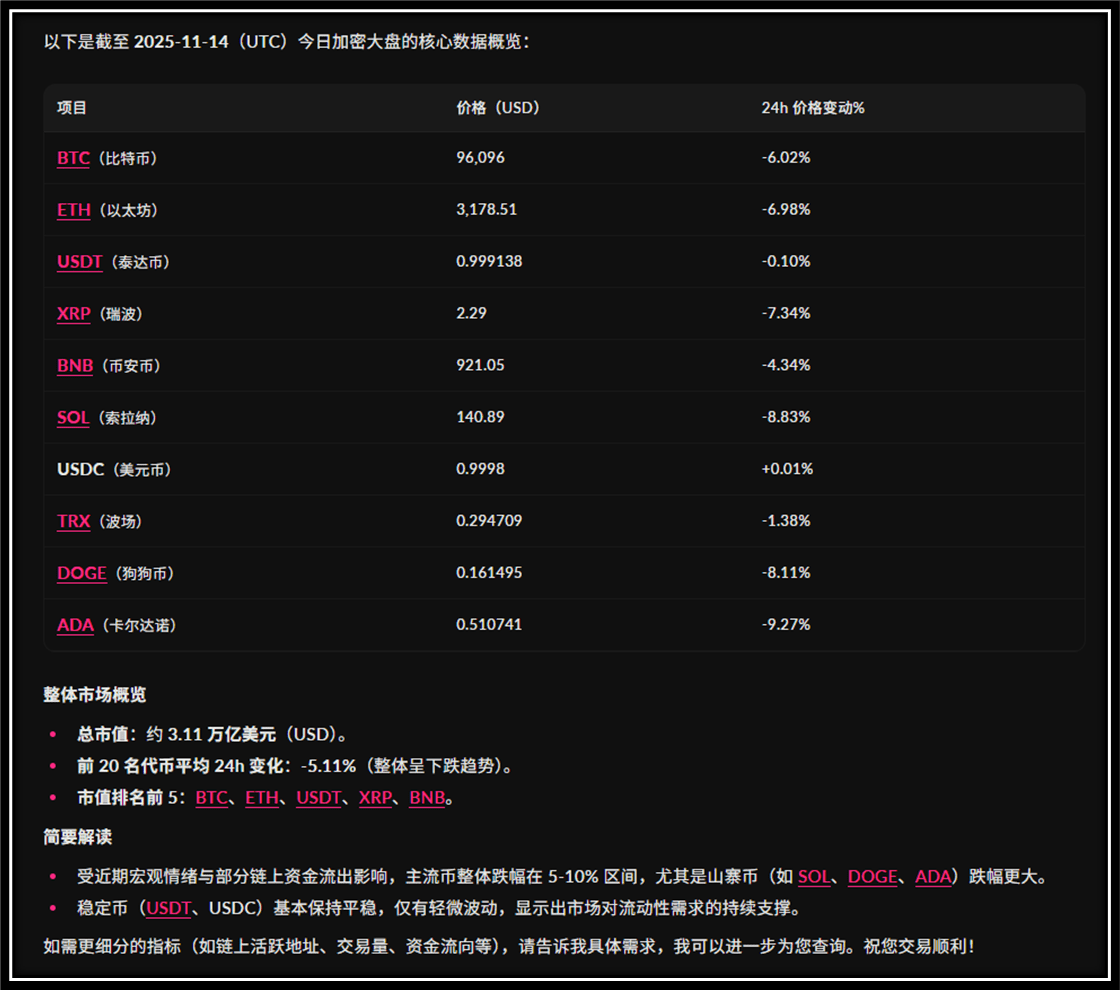
Task: Click the BTC link in the 市值排名前 5 list
Action: 211,797
